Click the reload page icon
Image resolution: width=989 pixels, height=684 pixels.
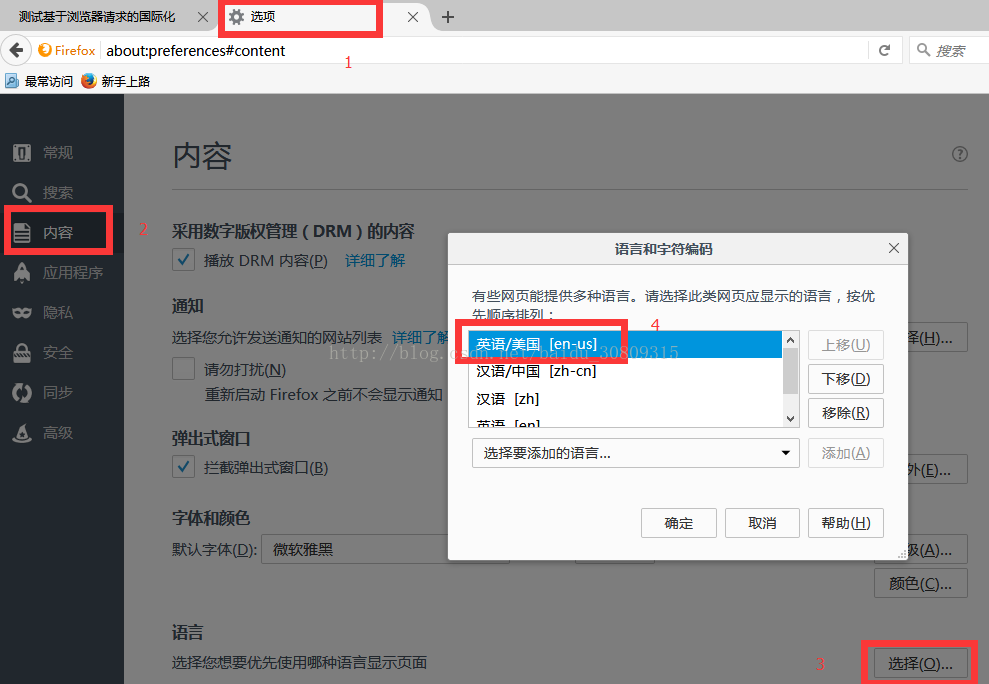884,50
